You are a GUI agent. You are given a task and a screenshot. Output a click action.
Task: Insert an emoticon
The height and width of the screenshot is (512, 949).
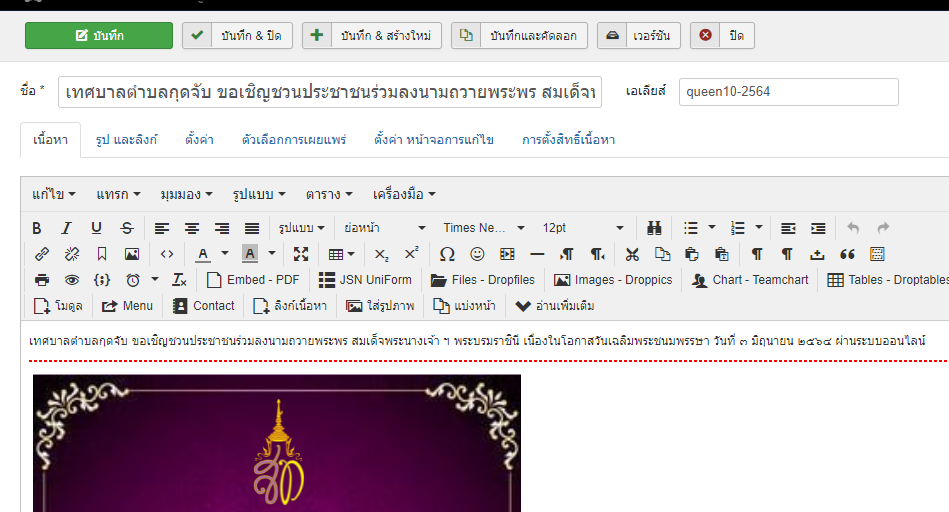(x=478, y=254)
